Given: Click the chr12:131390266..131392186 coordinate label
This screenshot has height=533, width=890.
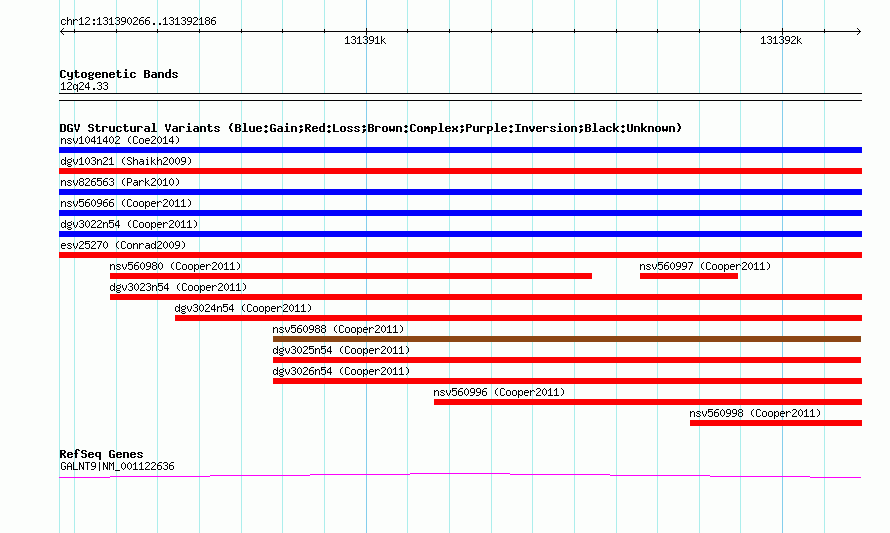Looking at the screenshot, I should [x=138, y=22].
